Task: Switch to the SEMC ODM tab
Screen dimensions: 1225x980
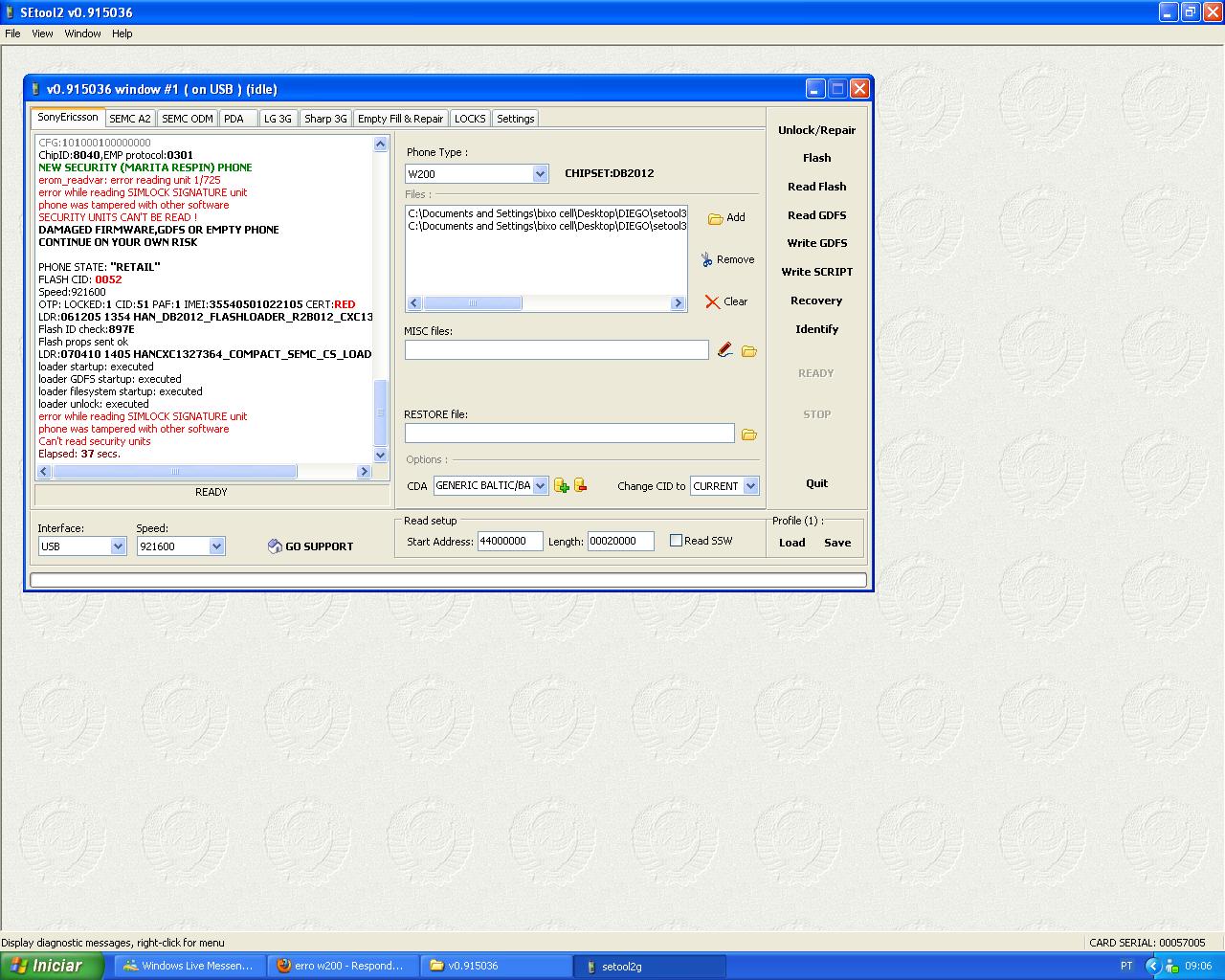Action: (x=187, y=119)
